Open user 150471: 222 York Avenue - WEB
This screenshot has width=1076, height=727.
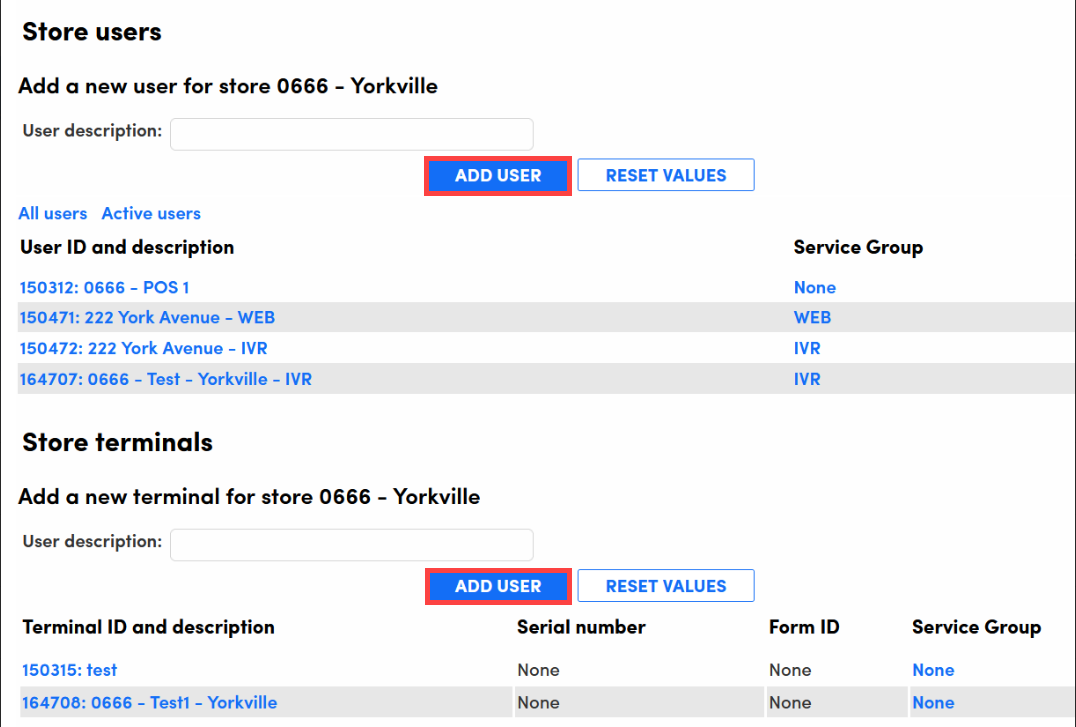point(147,318)
